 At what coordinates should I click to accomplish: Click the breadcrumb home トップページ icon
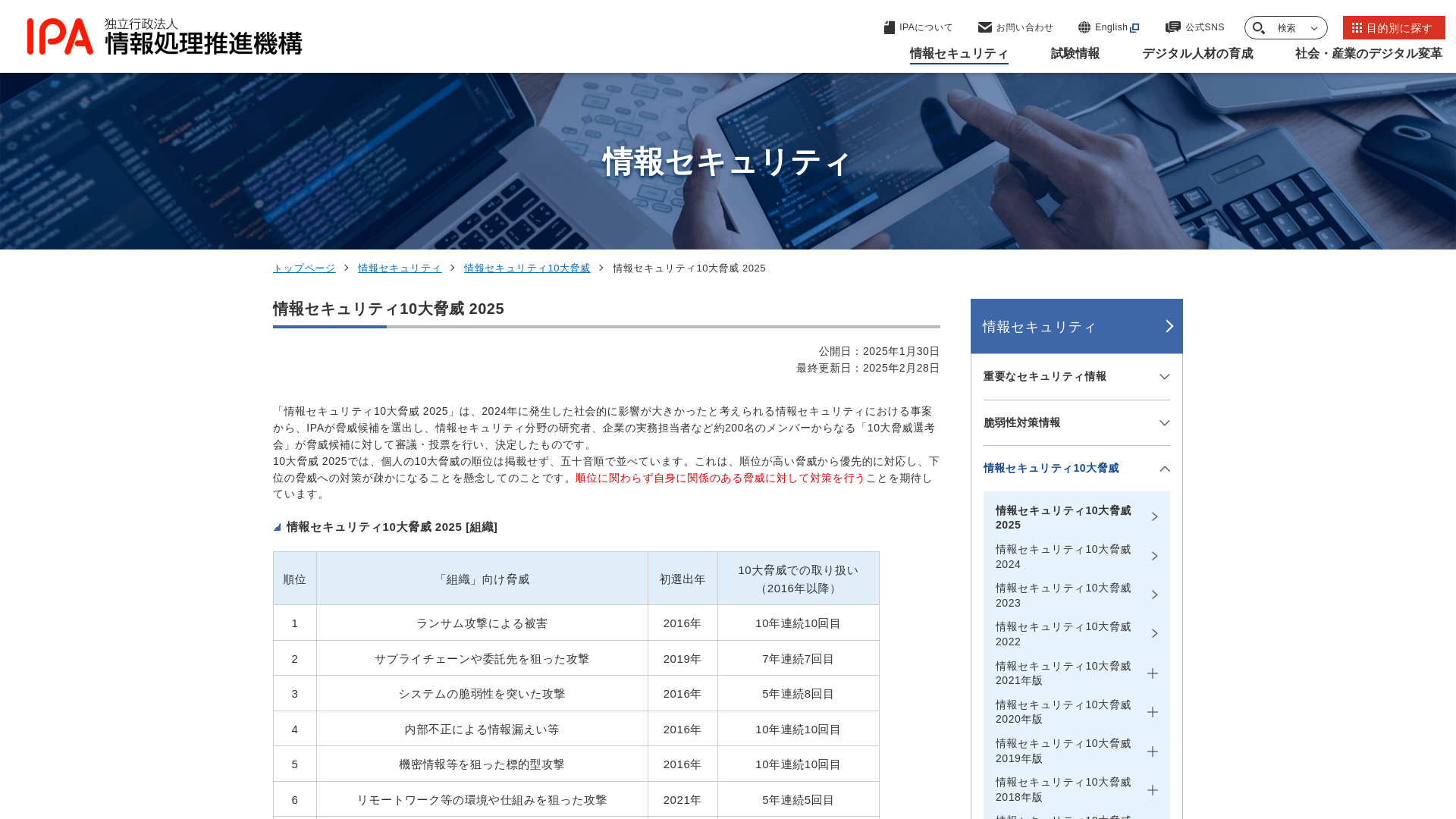pyautogui.click(x=303, y=268)
